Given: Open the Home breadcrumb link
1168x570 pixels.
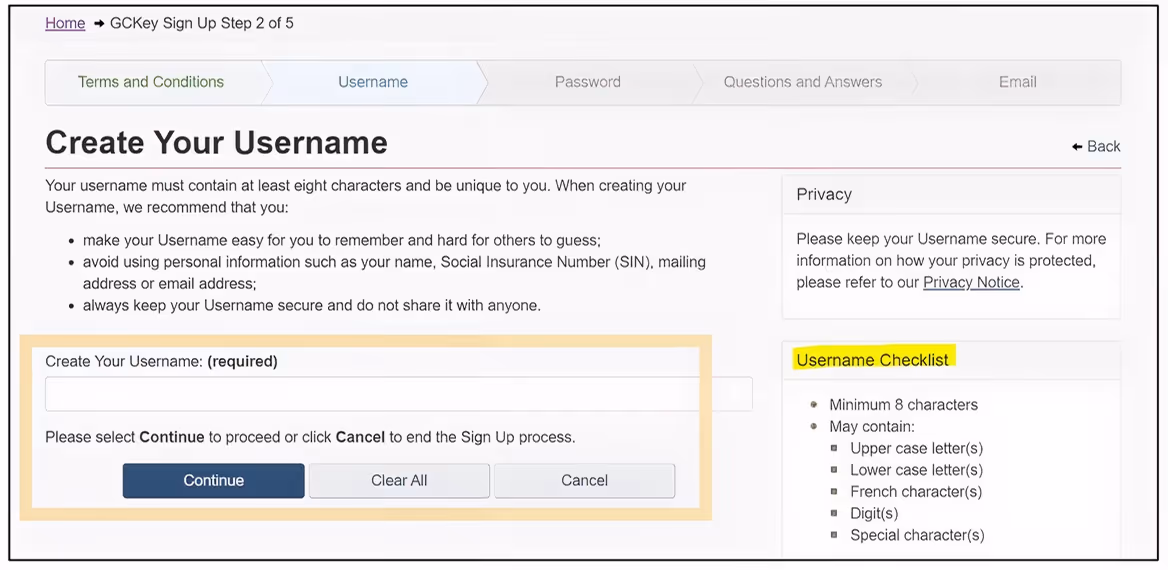Looking at the screenshot, I should (65, 23).
